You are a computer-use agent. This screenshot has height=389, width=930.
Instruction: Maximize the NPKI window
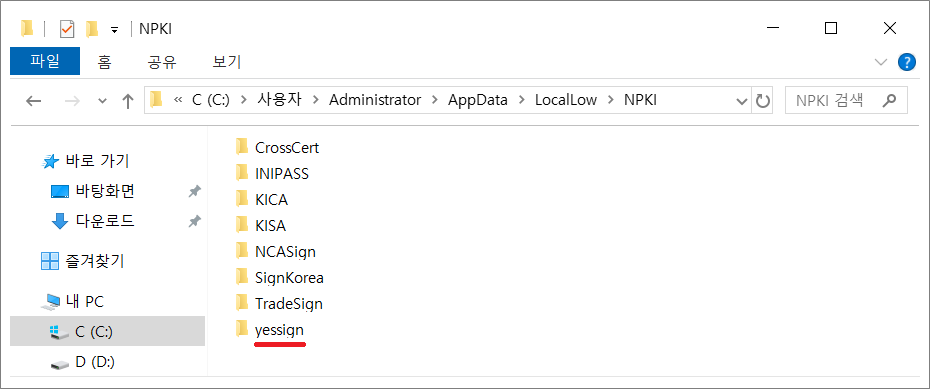(x=831, y=28)
